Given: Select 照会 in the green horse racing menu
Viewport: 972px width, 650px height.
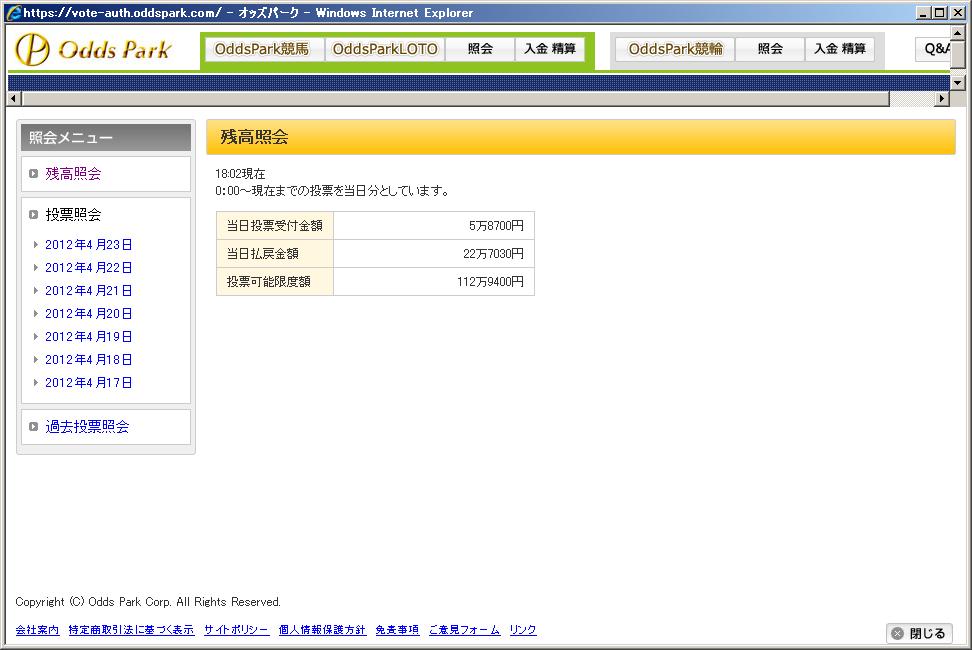Looking at the screenshot, I should 480,49.
